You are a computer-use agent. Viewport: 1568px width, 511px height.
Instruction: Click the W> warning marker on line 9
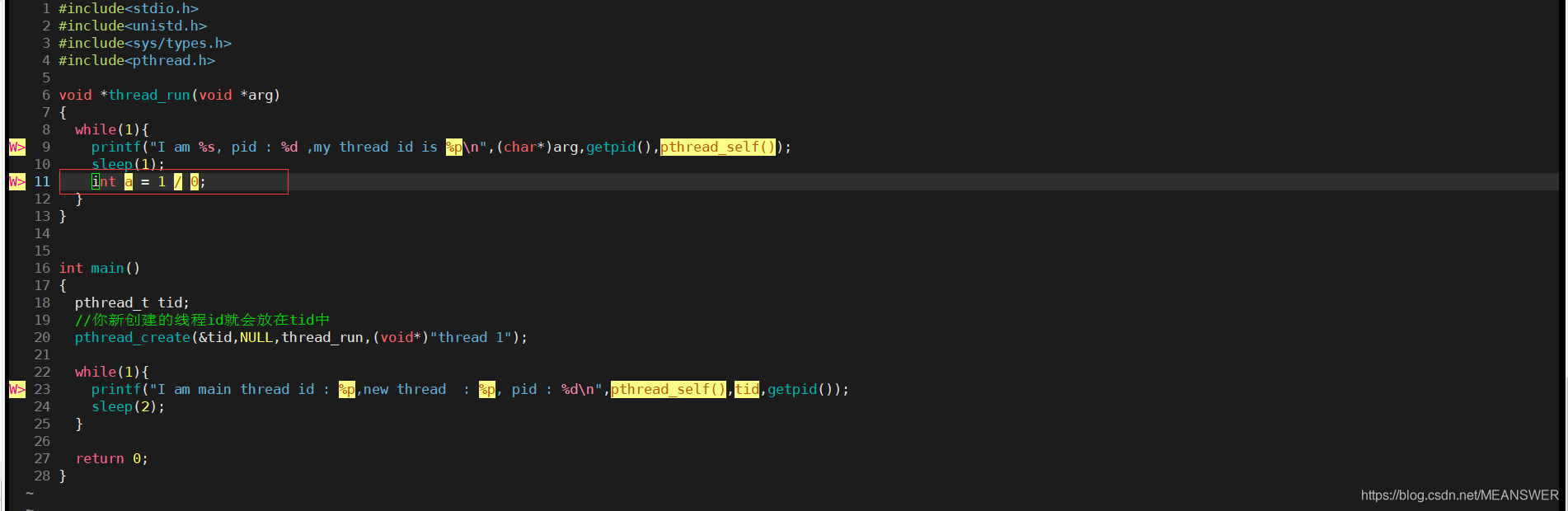17,147
